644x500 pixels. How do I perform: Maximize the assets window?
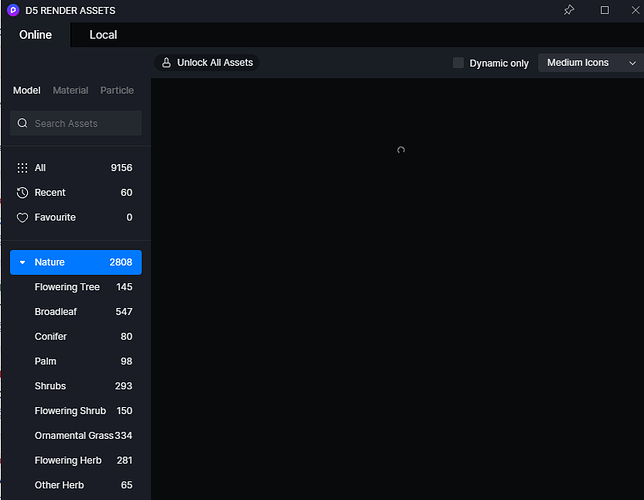[605, 10]
